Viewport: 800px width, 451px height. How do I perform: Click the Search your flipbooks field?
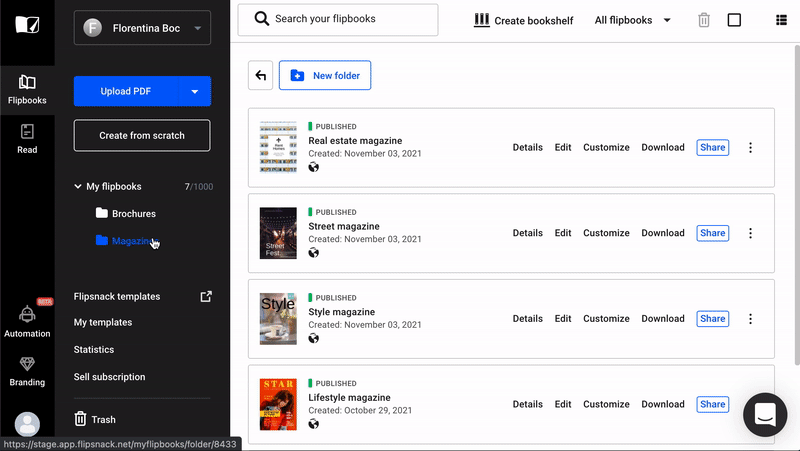click(338, 19)
